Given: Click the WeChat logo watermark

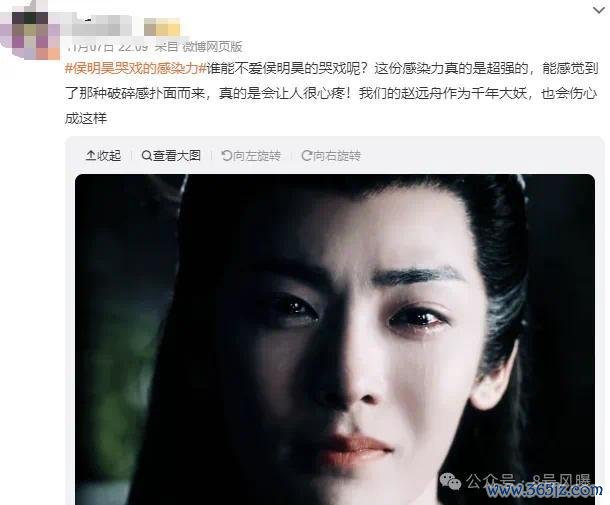Looking at the screenshot, I should (450, 482).
